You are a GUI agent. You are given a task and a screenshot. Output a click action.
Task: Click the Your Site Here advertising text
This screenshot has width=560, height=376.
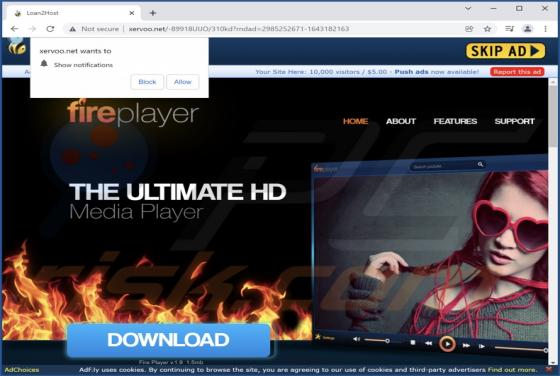(x=321, y=72)
